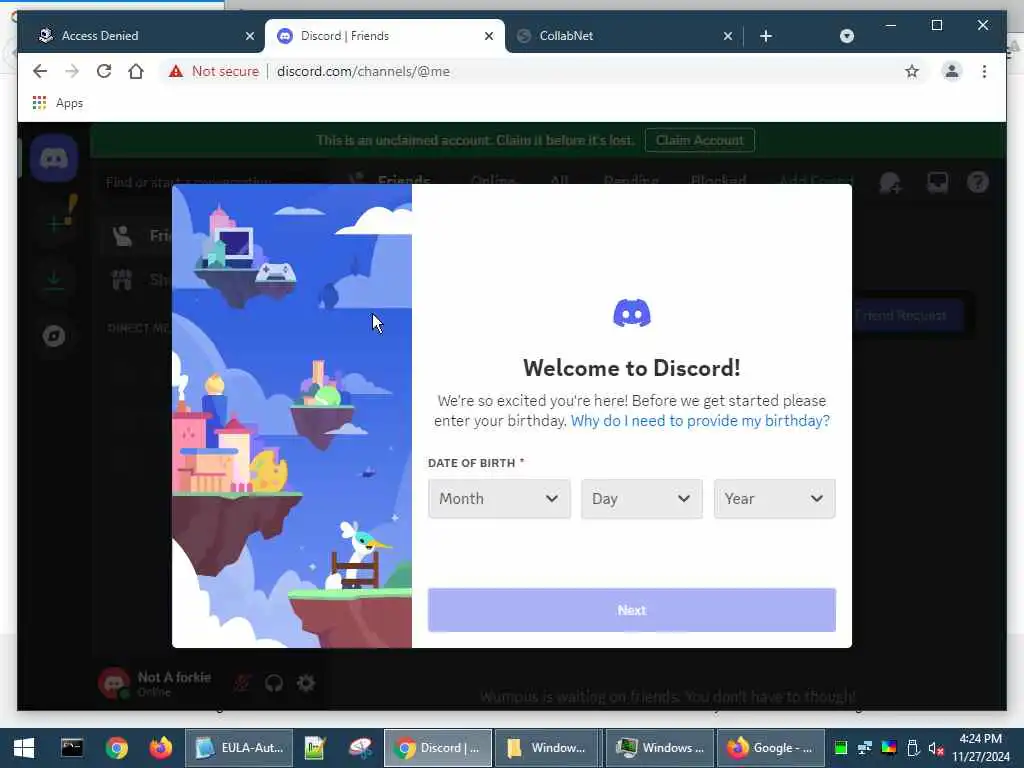Click the Discord home logo in sidebar

click(x=54, y=158)
